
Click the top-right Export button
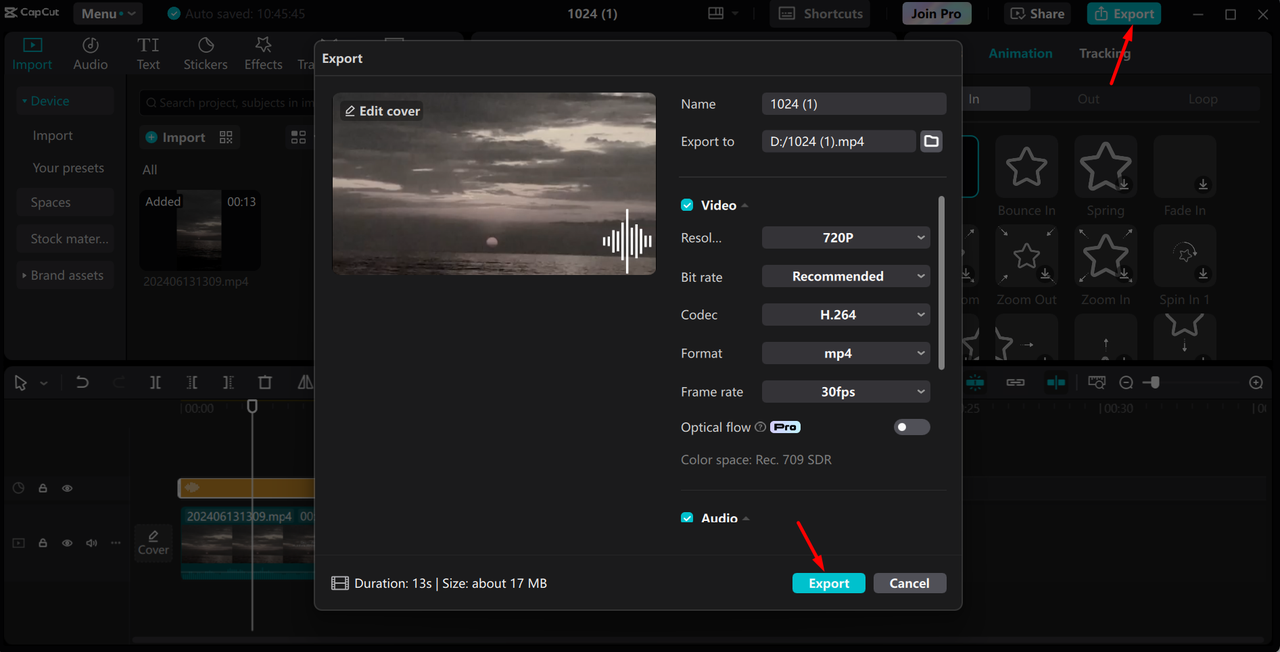coord(1124,14)
